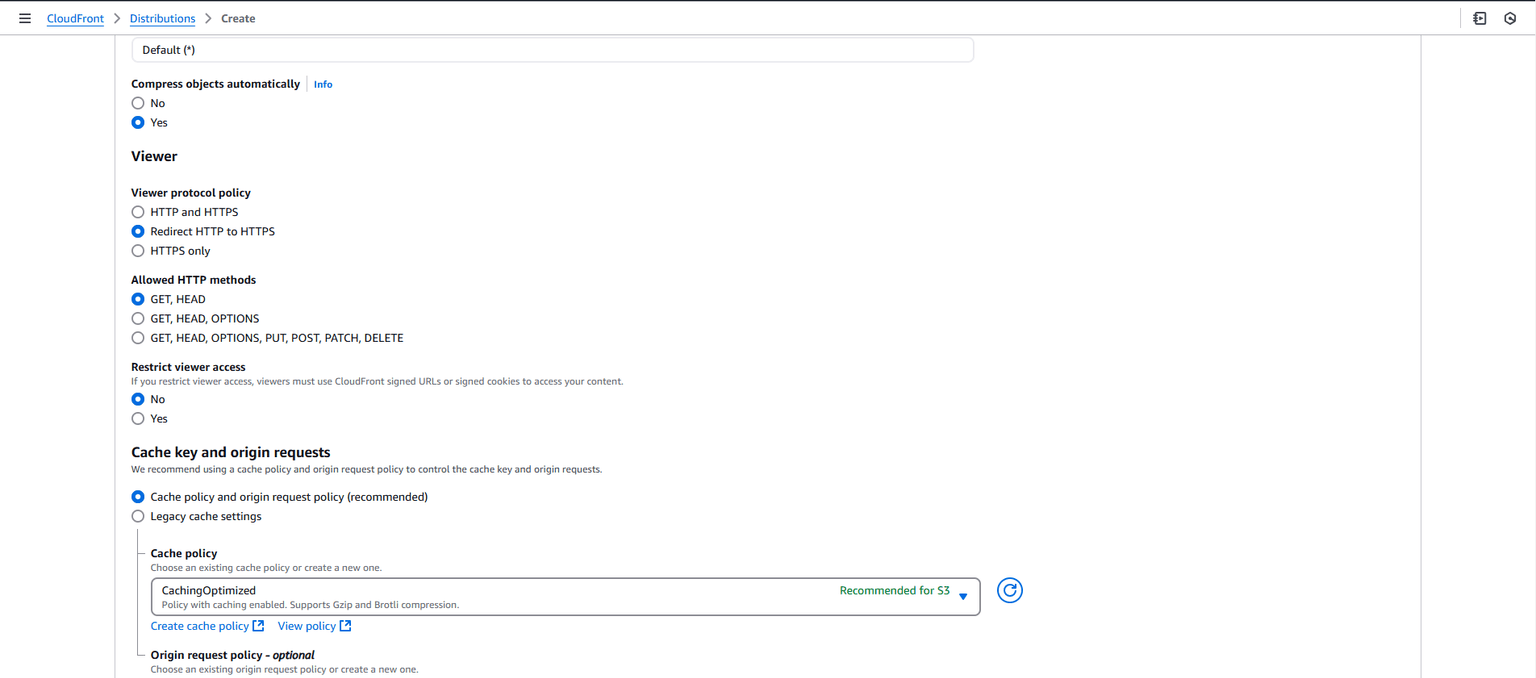This screenshot has width=1536, height=678.
Task: Click the cache policy dropdown arrow
Action: pos(963,596)
